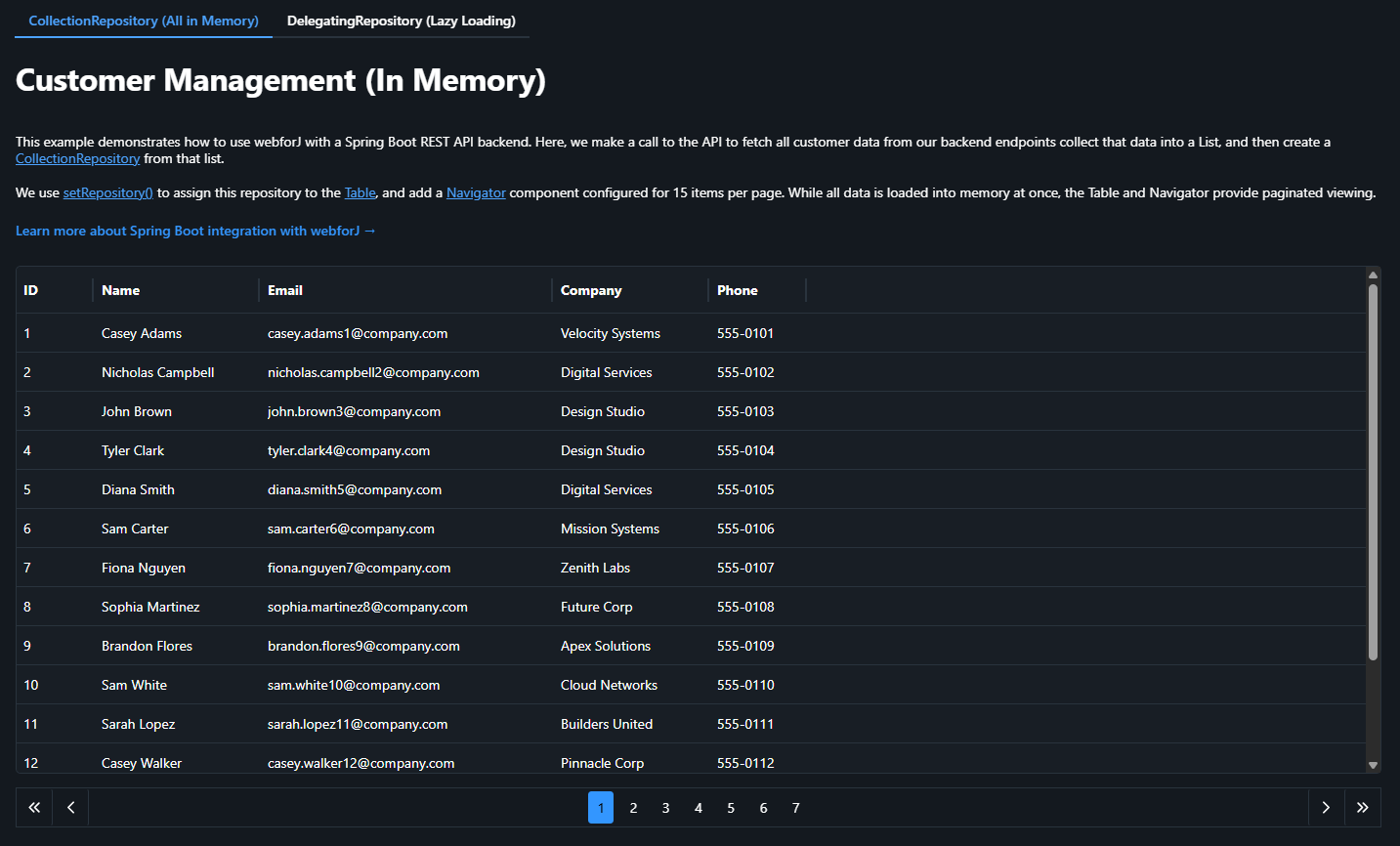This screenshot has height=846, width=1400.
Task: Go to the previous page with left chevron
Action: (69, 807)
